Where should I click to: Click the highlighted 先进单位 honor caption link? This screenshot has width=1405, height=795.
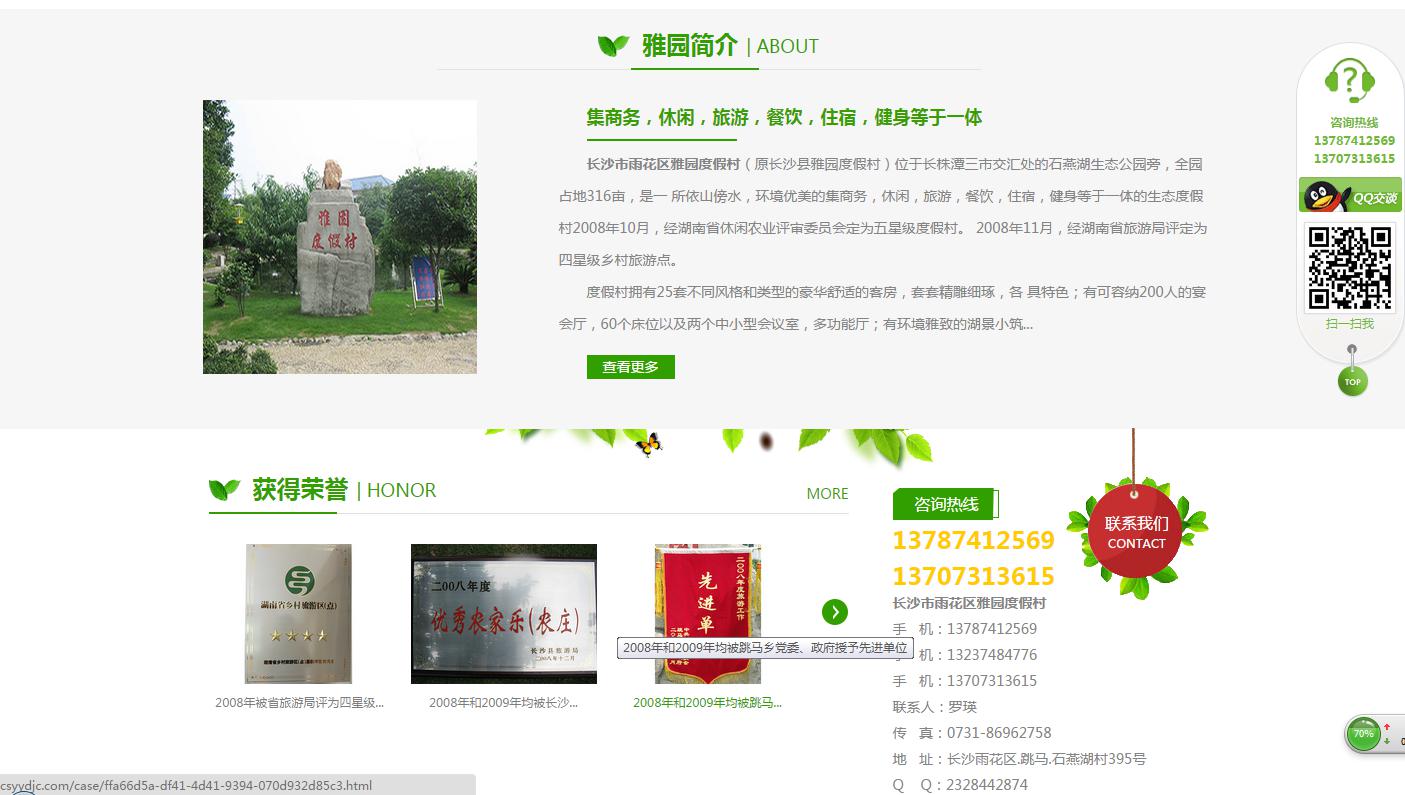click(x=707, y=703)
